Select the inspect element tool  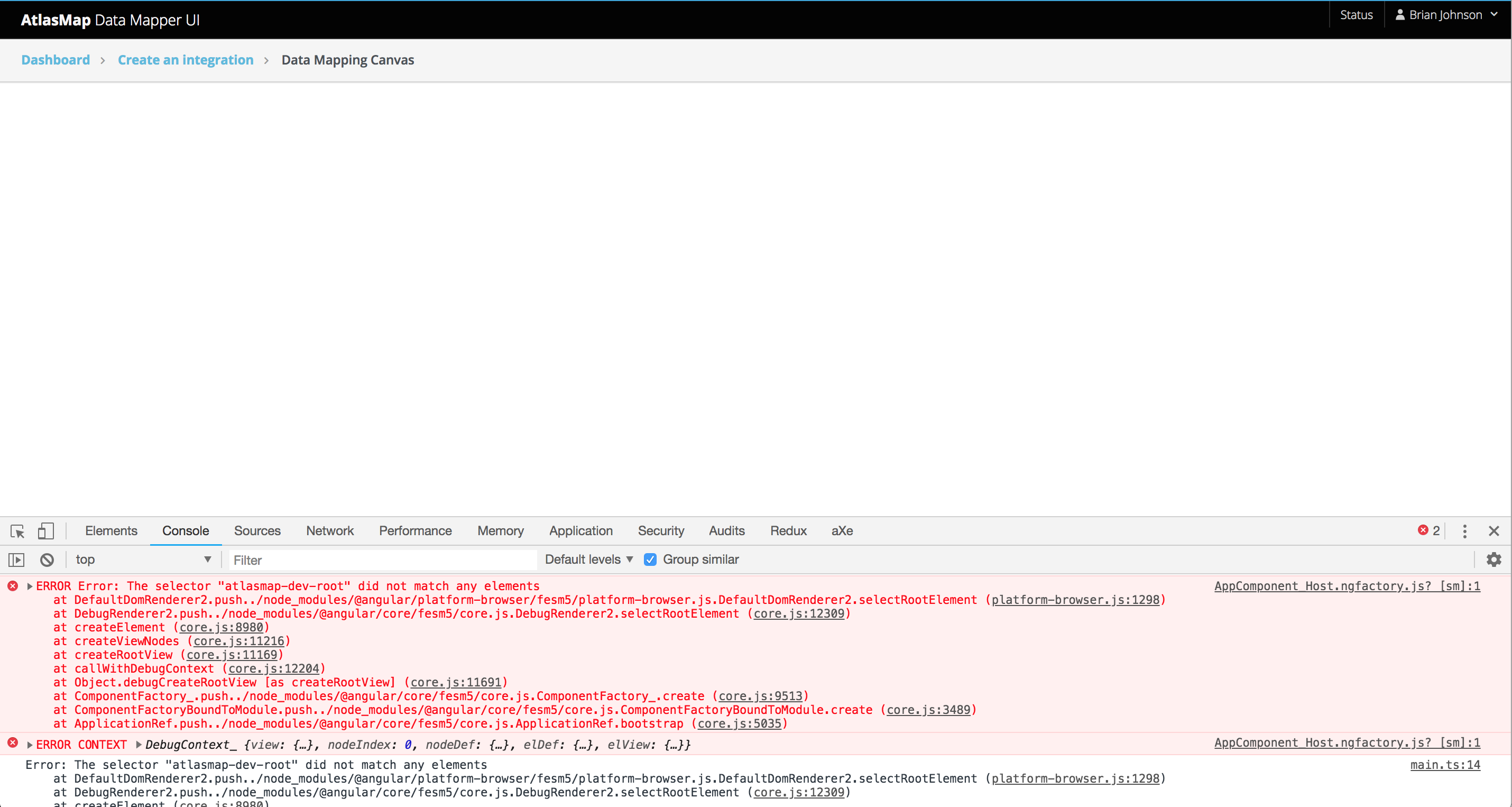(17, 531)
